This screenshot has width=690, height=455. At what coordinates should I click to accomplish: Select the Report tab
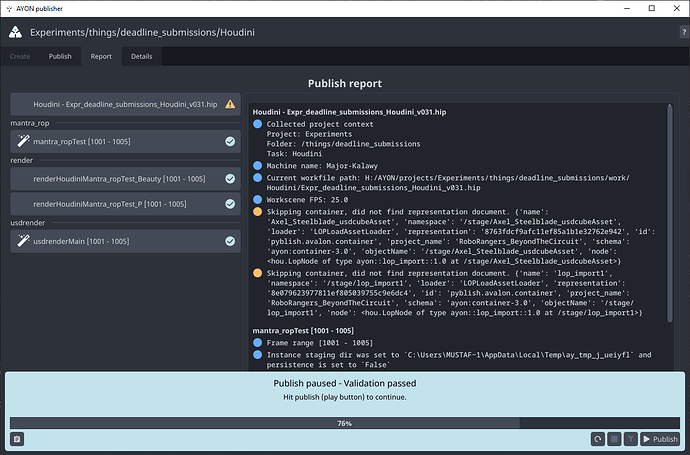[x=101, y=56]
